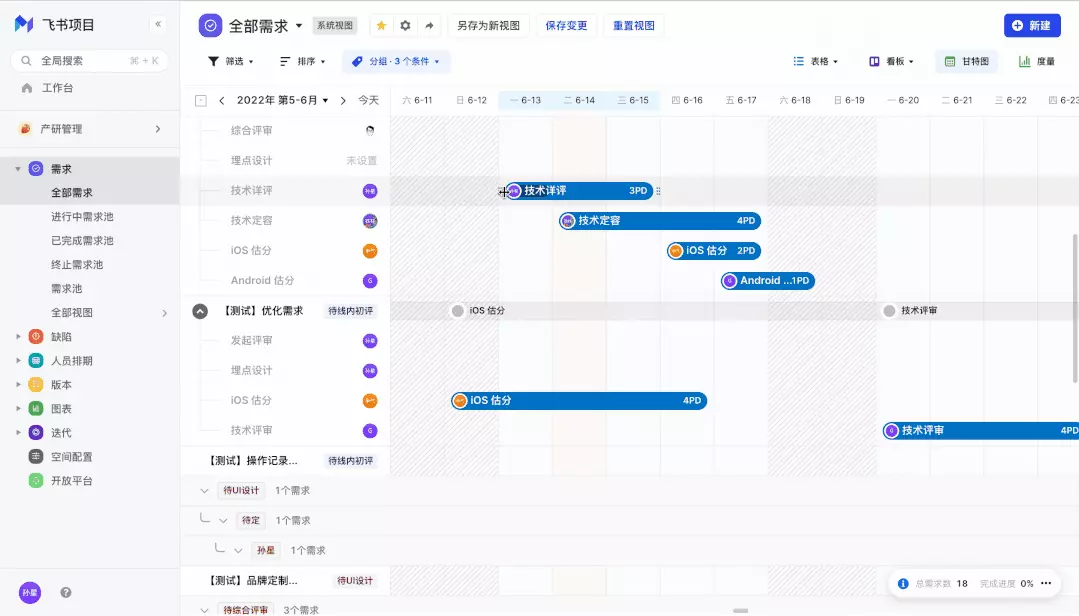Toggle the collapse-all box beside date navigator
The image size is (1079, 616).
tap(201, 101)
